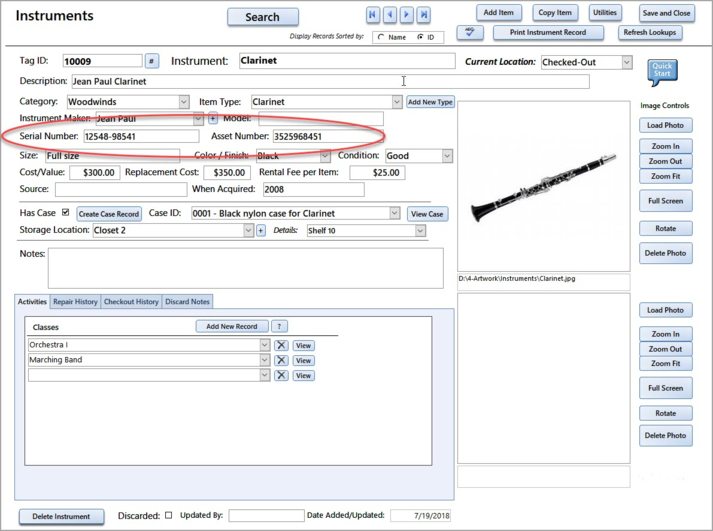Click the clarinet photo thumbnail
Viewport: 713px width, 531px height.
click(x=543, y=186)
